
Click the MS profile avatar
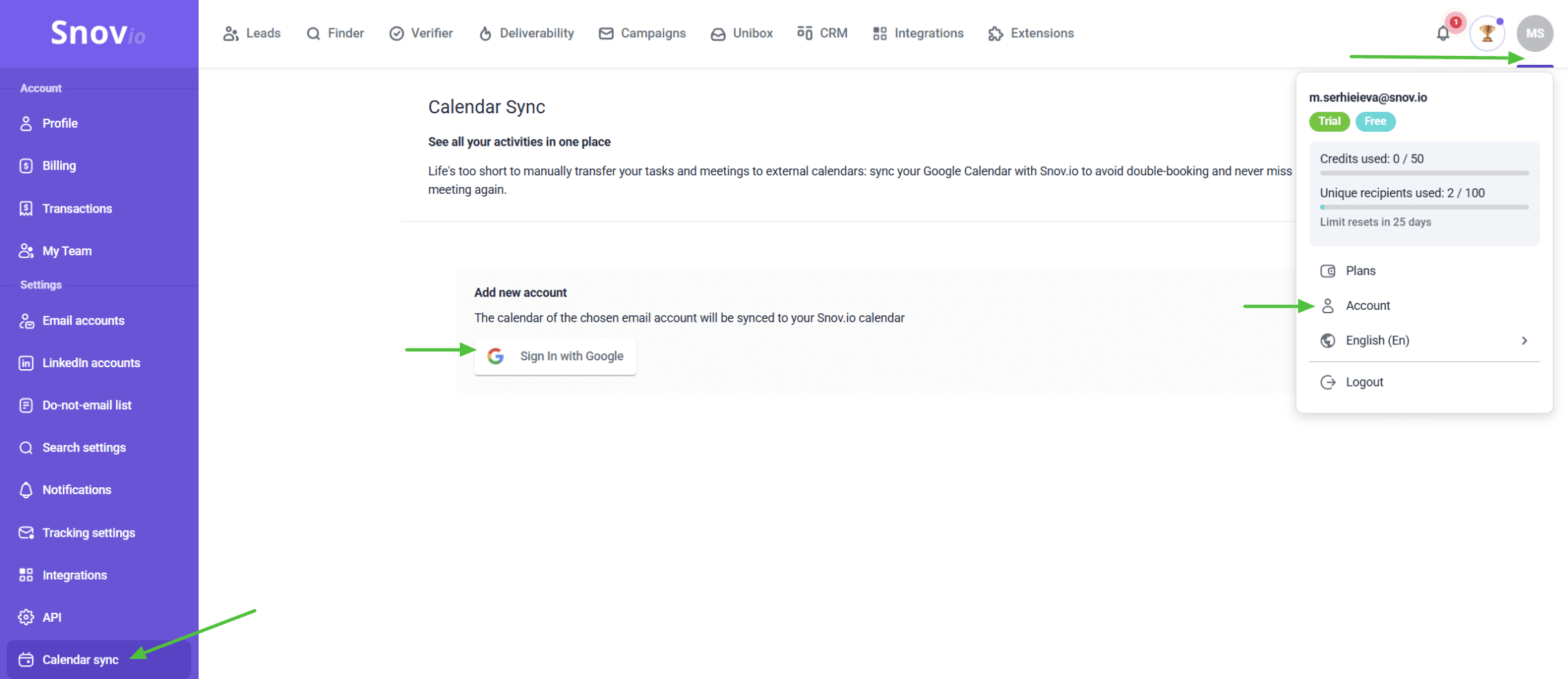[1534, 33]
